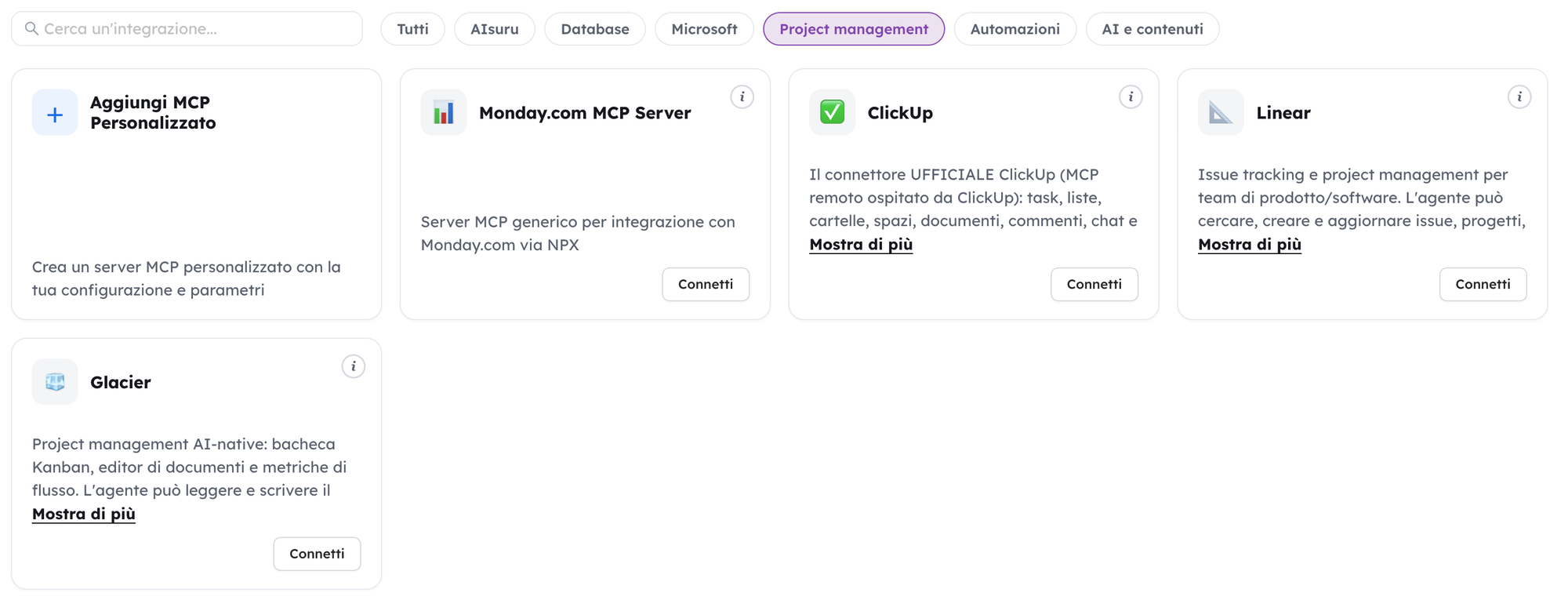The width and height of the screenshot is (1568, 604).
Task: Connect the Monday.com MCP Server
Action: [x=706, y=284]
